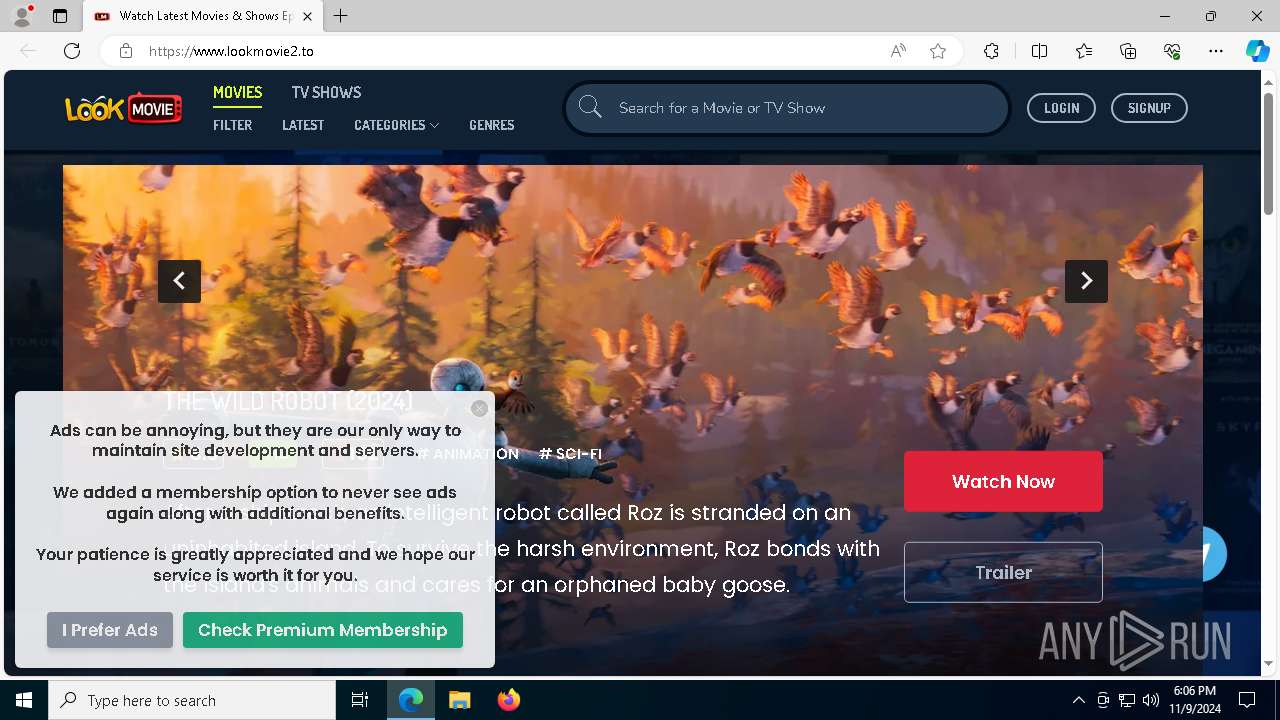Open Edge Settings and more menu
1280x720 pixels.
1216,51
